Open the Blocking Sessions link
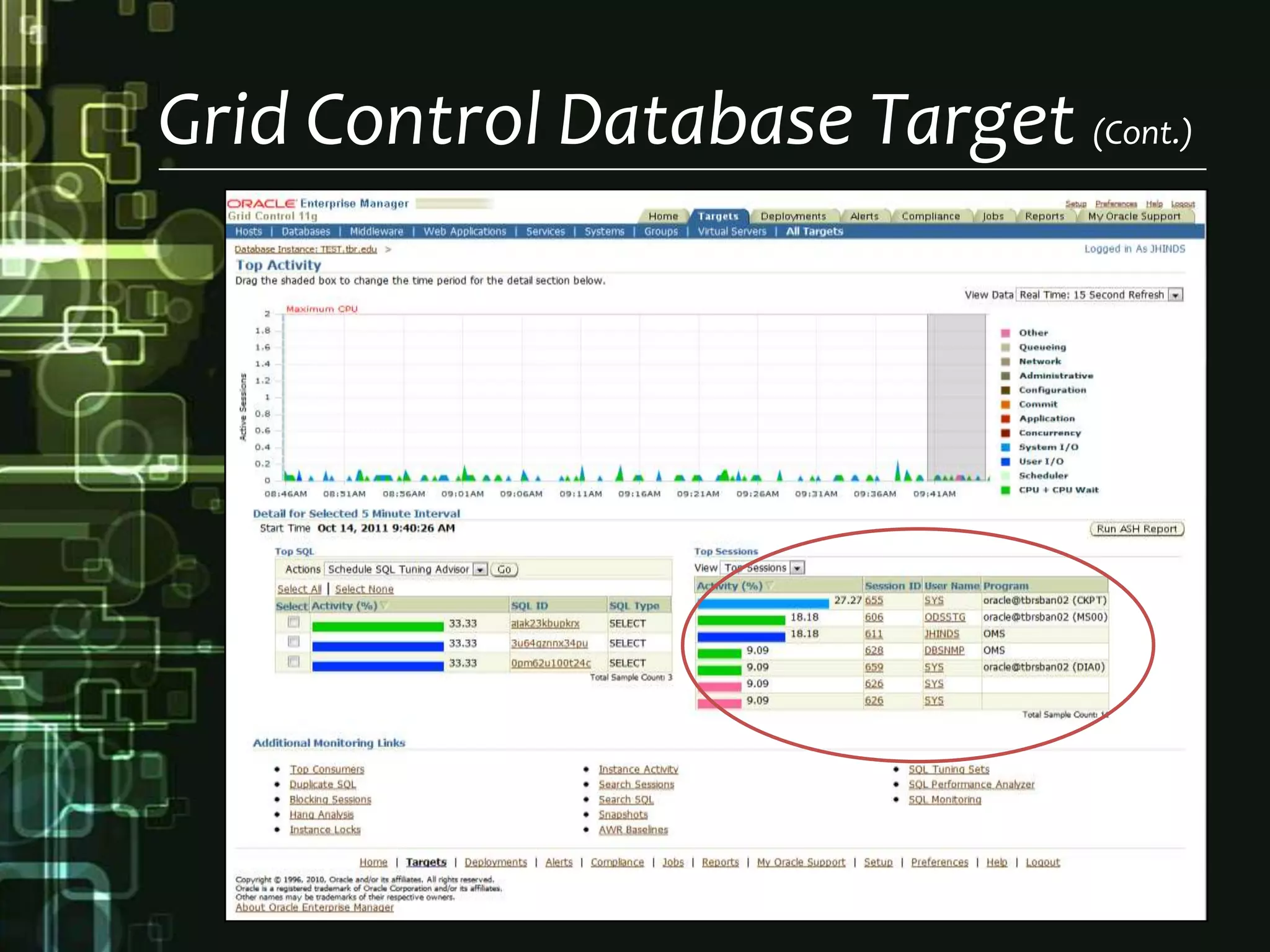This screenshot has height=952, width=1270. (331, 800)
